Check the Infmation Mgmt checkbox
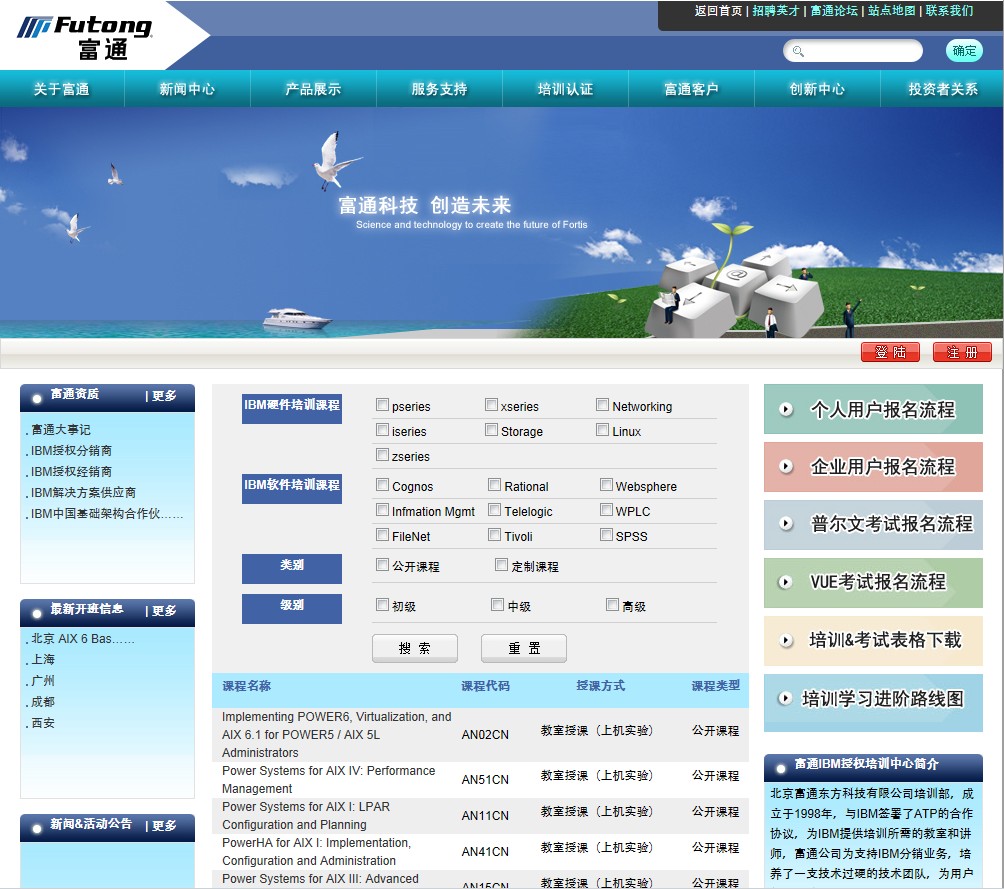 coord(382,510)
